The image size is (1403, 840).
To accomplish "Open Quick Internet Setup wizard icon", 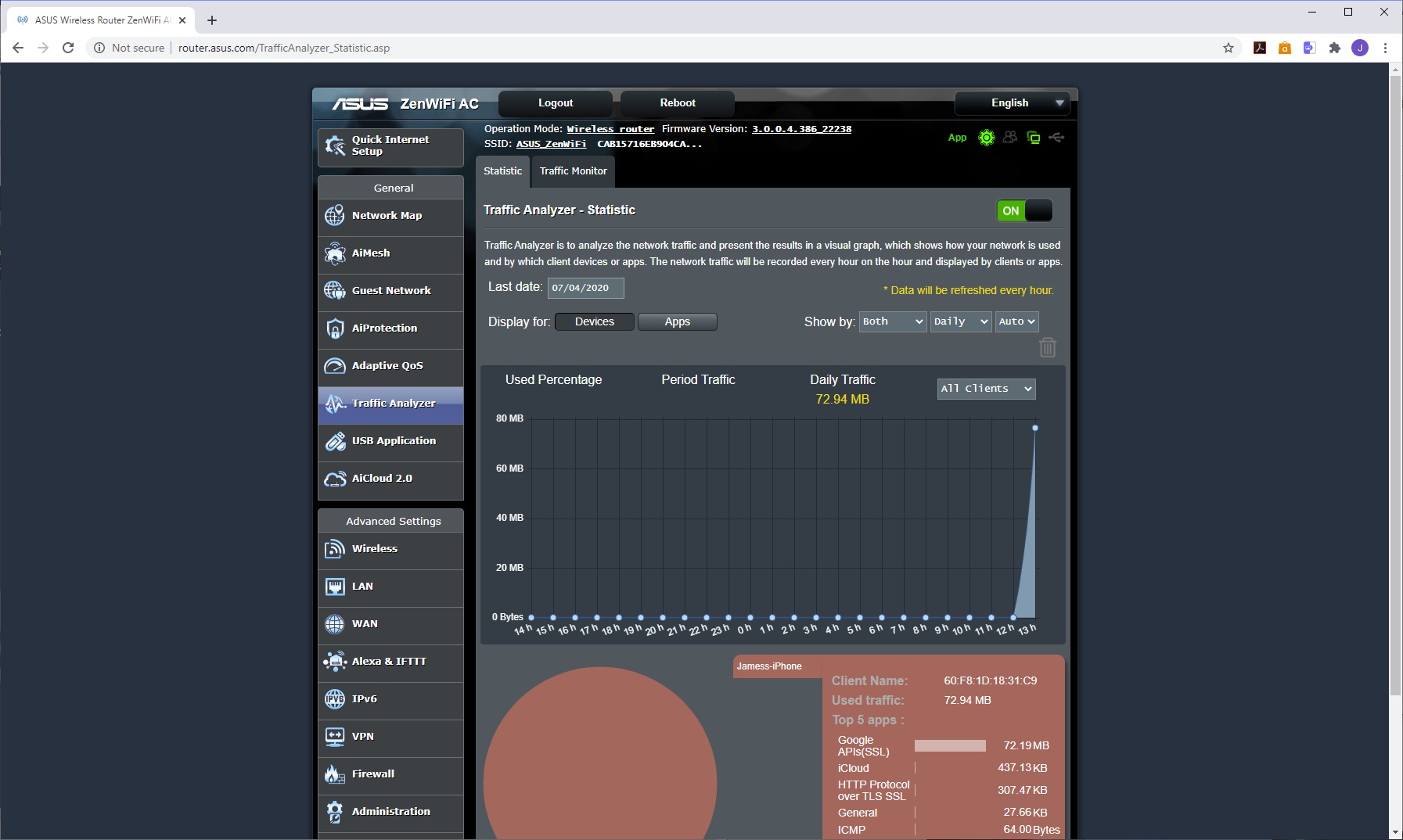I will (x=335, y=145).
